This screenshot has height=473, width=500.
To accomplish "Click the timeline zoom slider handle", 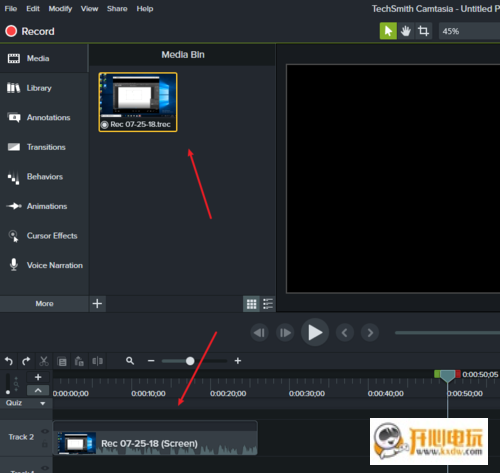I will [x=190, y=361].
